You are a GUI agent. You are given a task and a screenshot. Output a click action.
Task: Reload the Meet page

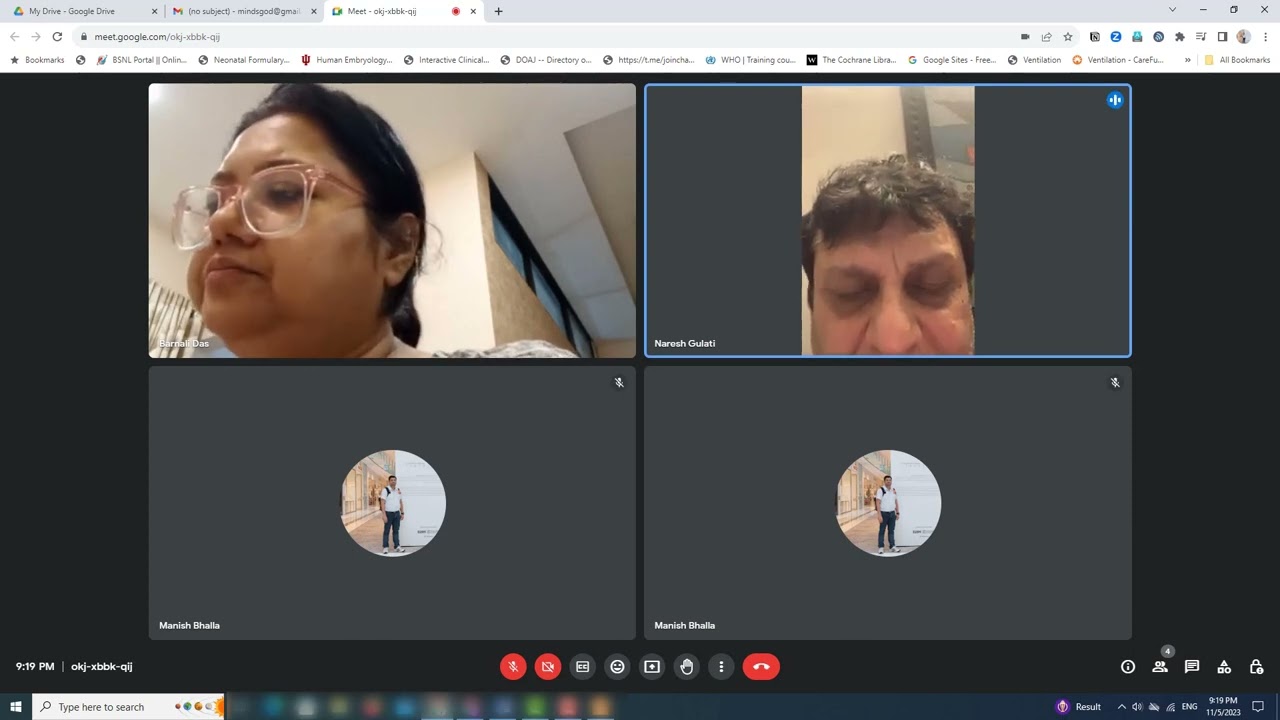pyautogui.click(x=57, y=36)
